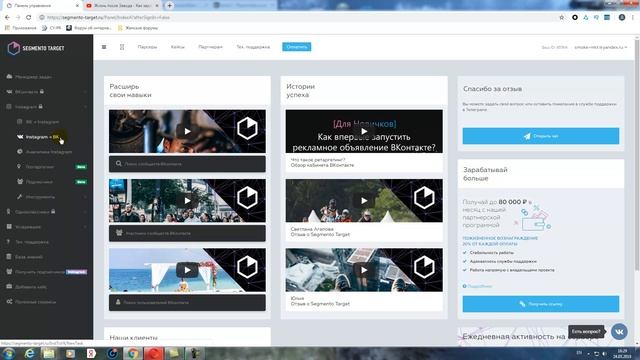The image size is (640, 360).
Task: Open the account email dropdown
Action: pyautogui.click(x=600, y=47)
